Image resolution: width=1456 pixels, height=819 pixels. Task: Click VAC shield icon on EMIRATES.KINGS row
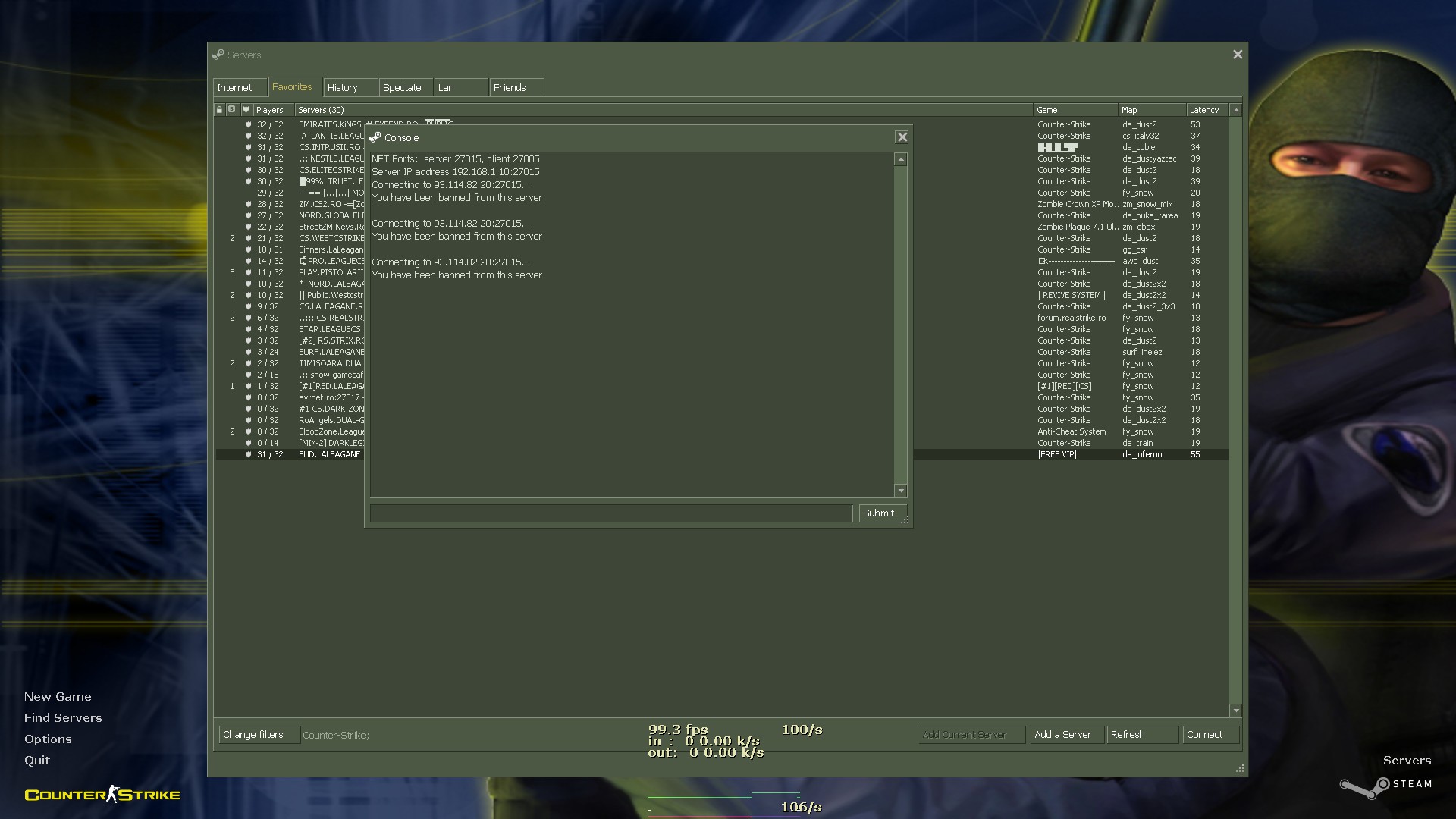(248, 124)
